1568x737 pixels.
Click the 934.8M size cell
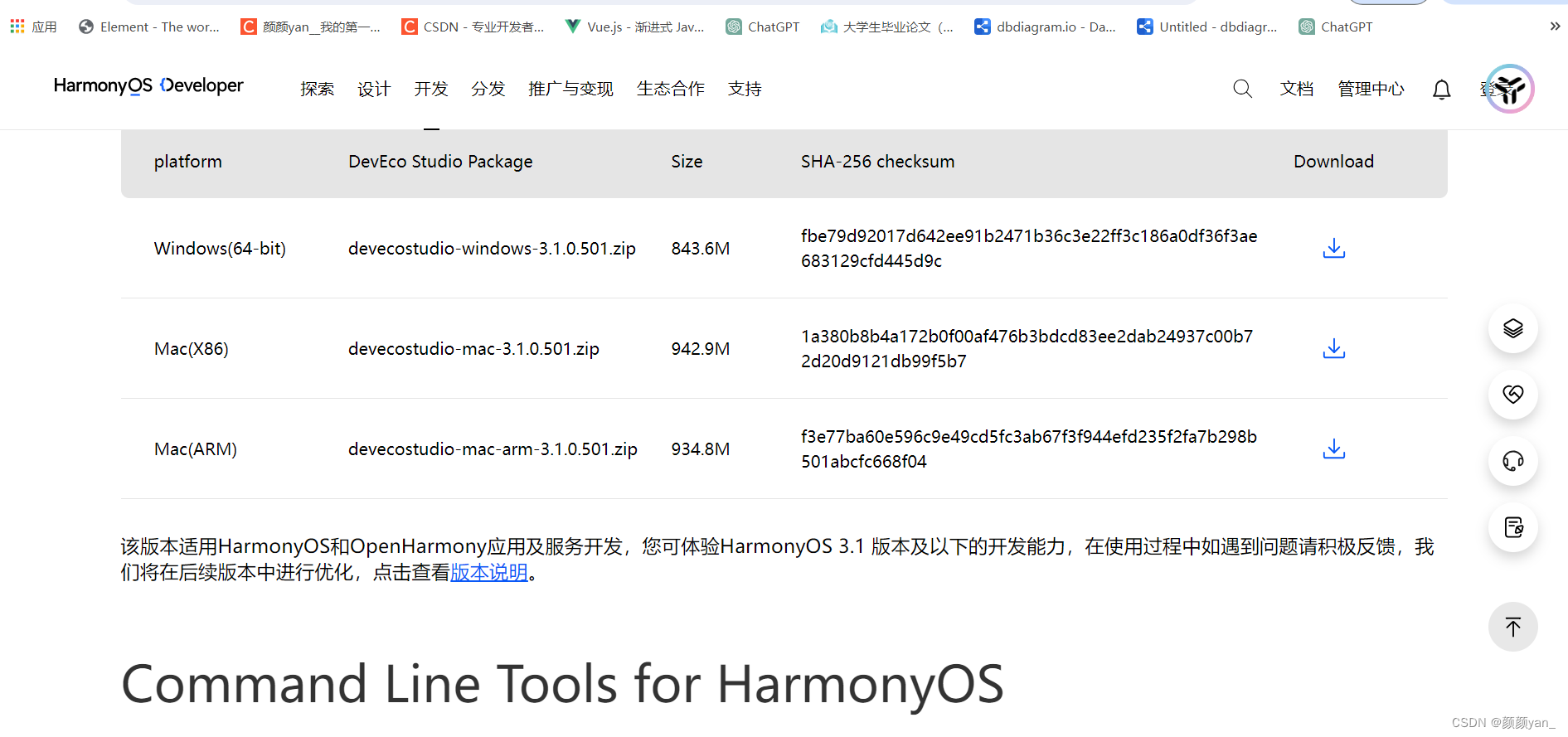point(701,449)
